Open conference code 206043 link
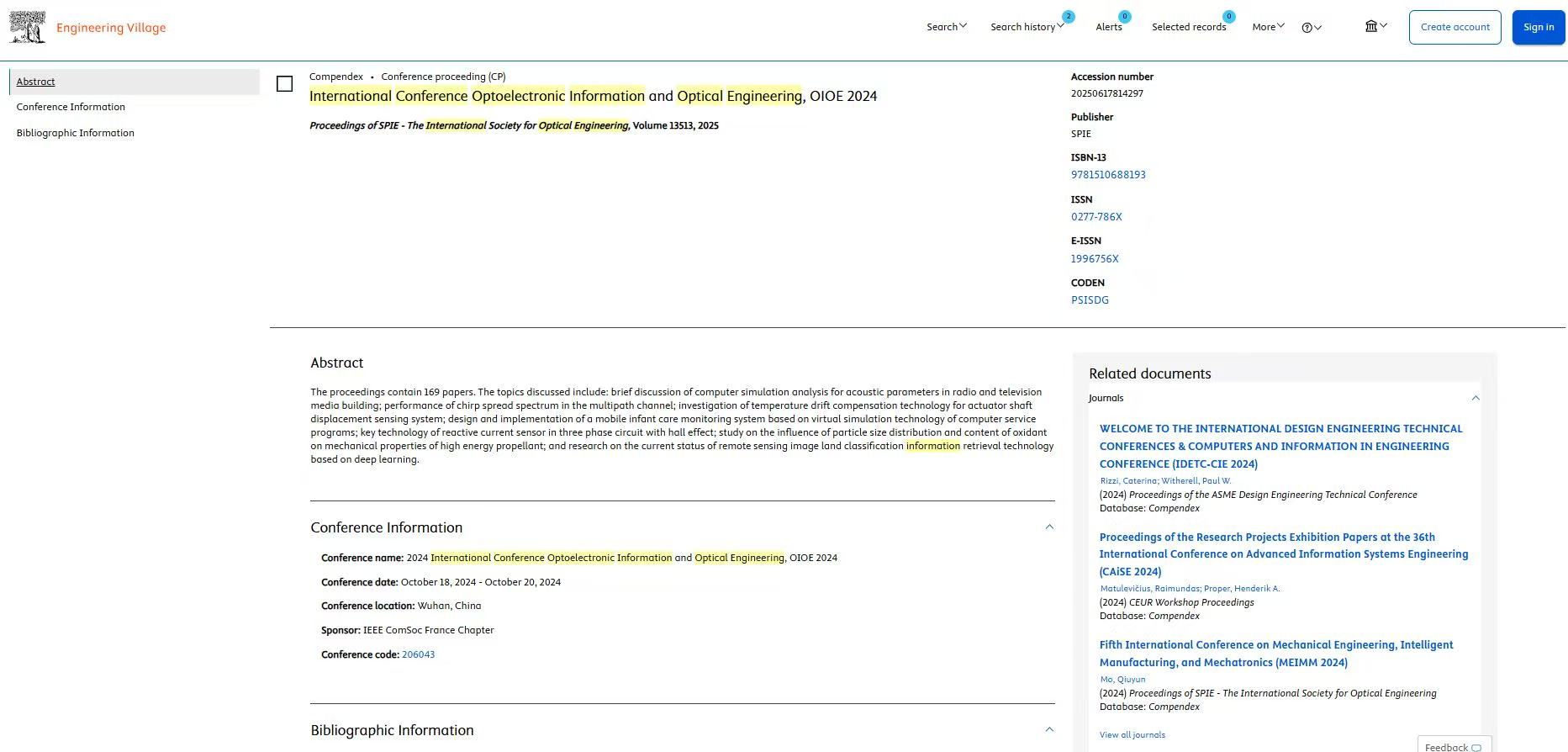The image size is (1568, 752). pos(418,654)
